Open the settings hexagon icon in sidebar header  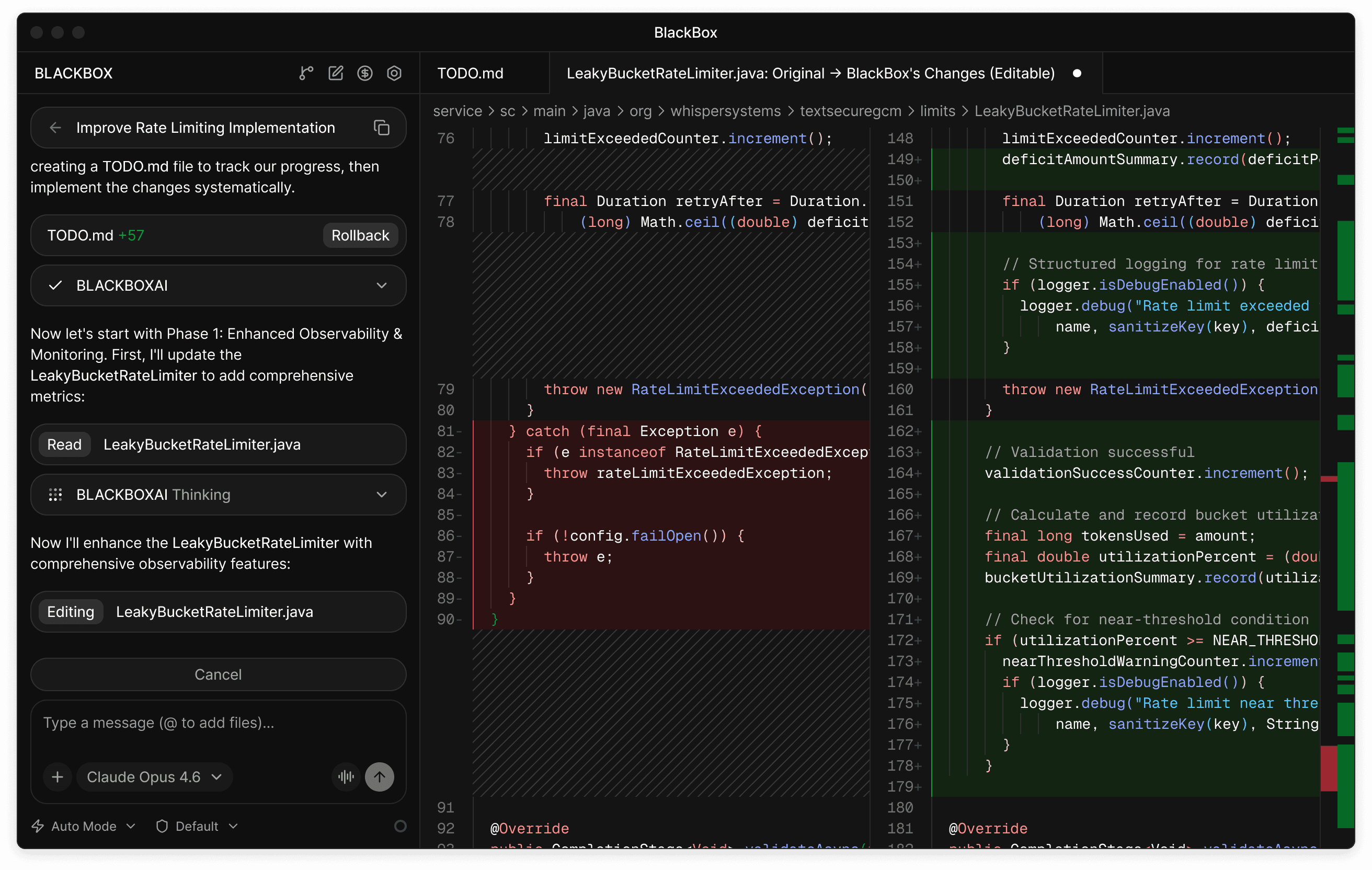[x=394, y=73]
